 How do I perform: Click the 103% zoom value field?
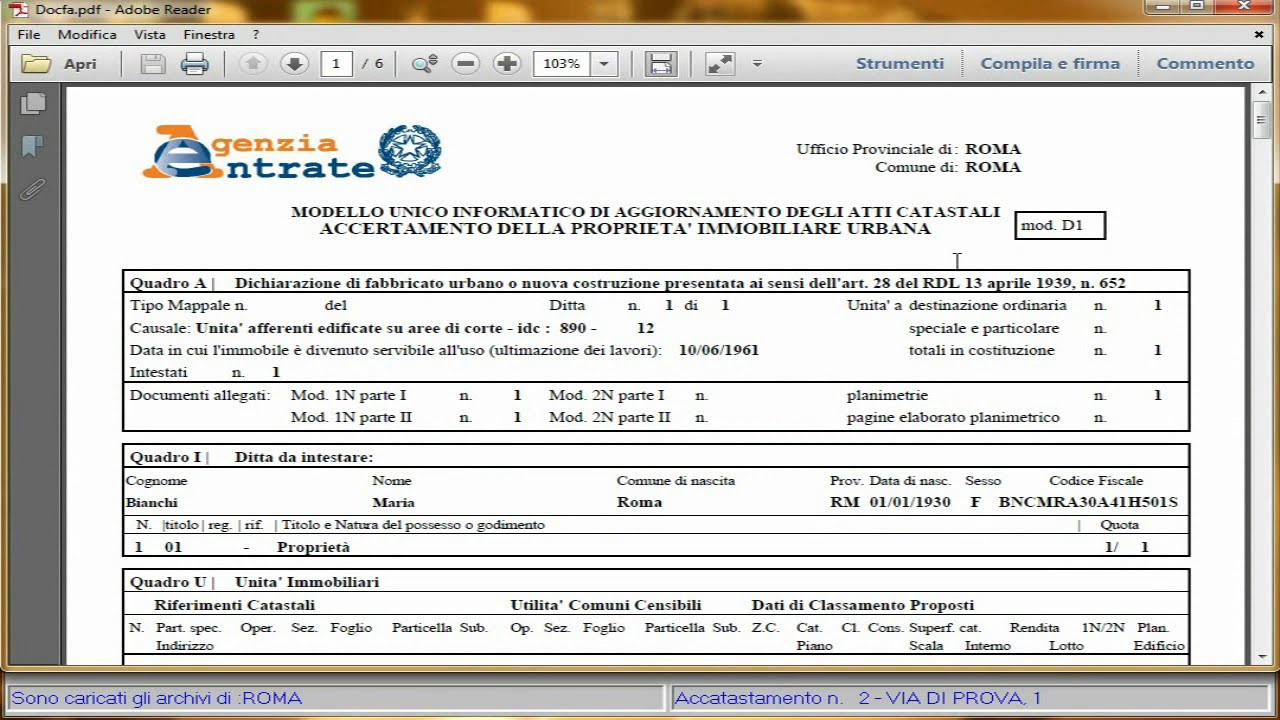(562, 64)
